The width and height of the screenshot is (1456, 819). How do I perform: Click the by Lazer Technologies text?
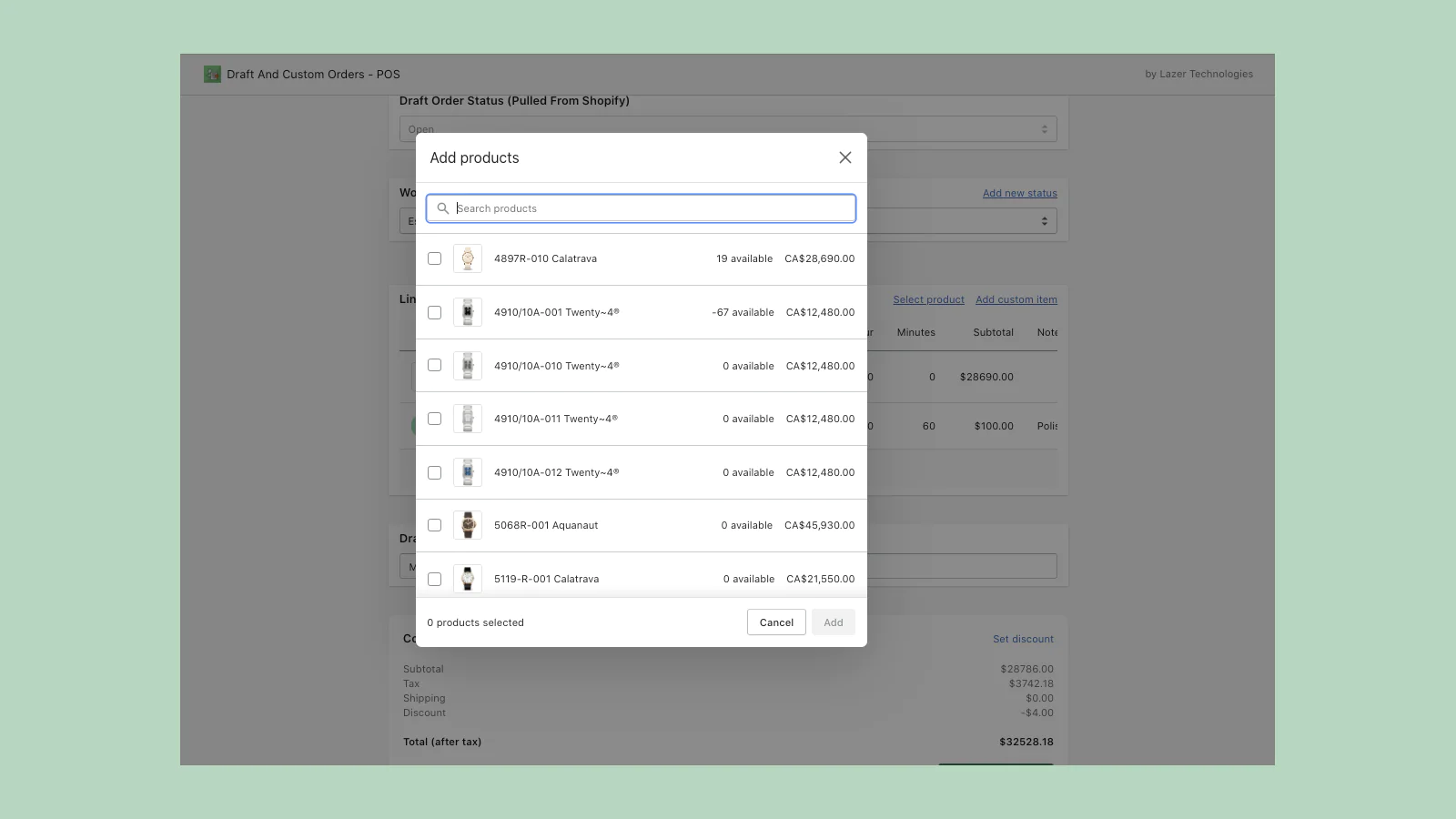click(x=1198, y=75)
